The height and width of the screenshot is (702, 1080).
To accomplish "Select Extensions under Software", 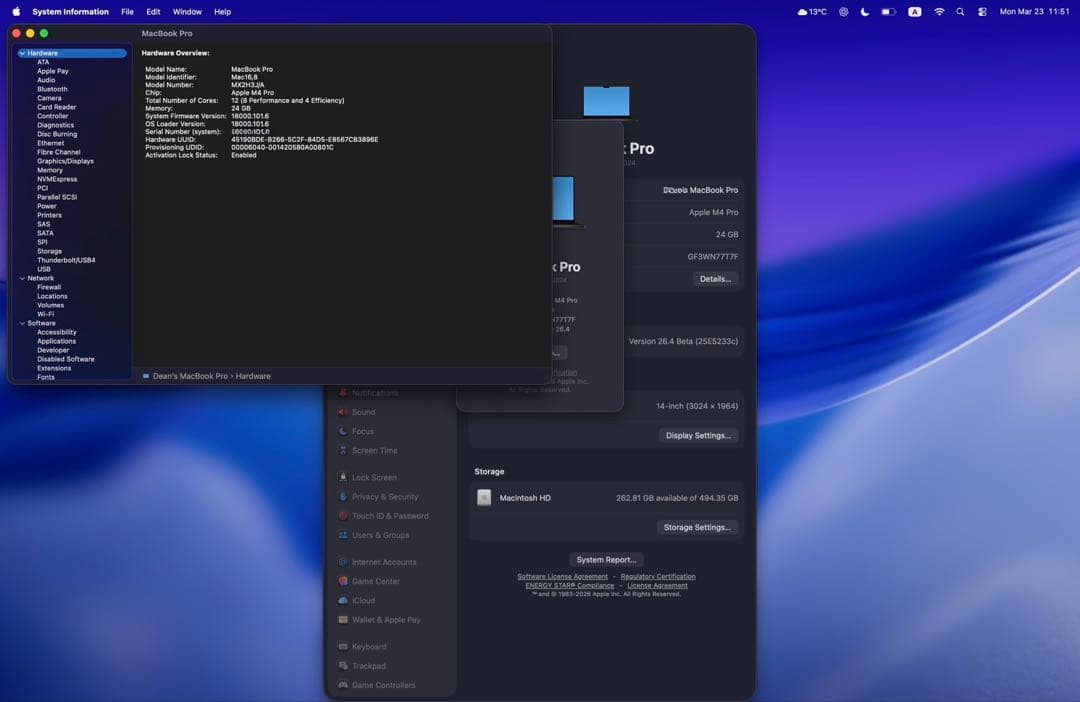I will pyautogui.click(x=54, y=368).
